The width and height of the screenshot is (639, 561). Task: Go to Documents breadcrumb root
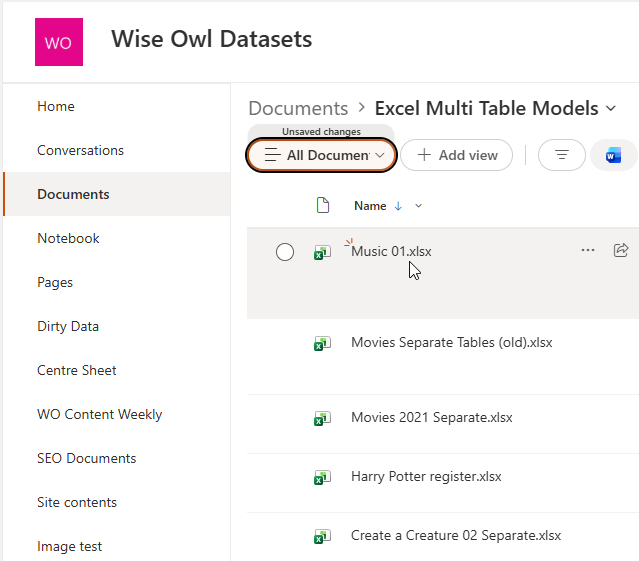pos(298,108)
